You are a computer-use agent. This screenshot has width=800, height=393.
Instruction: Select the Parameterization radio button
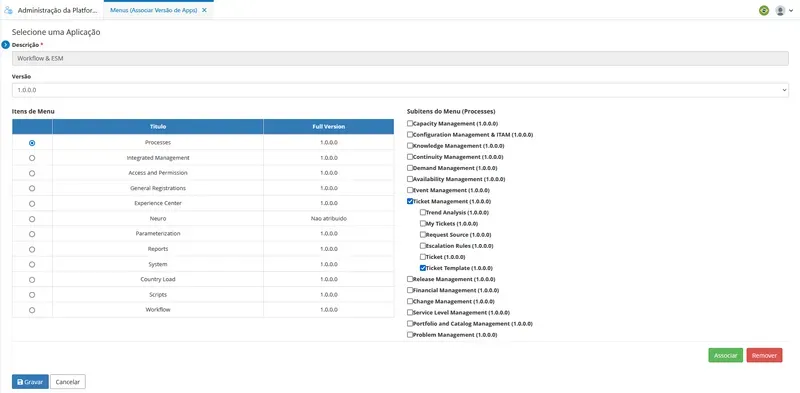tap(32, 234)
